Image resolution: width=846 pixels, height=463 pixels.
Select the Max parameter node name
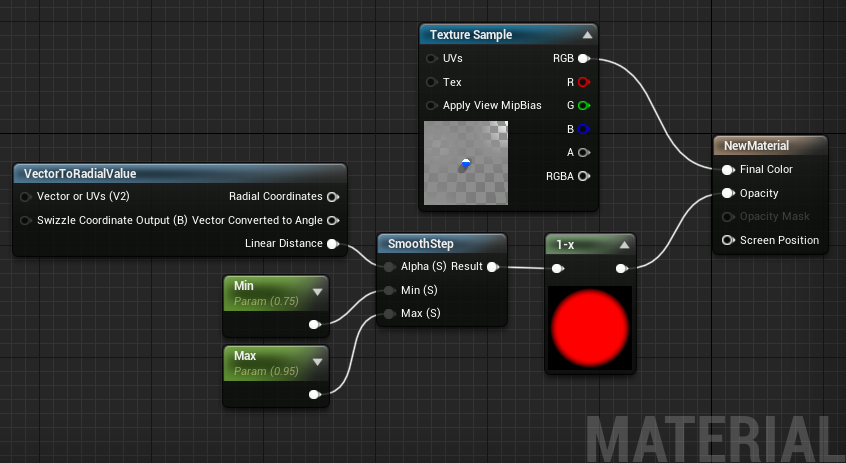245,356
